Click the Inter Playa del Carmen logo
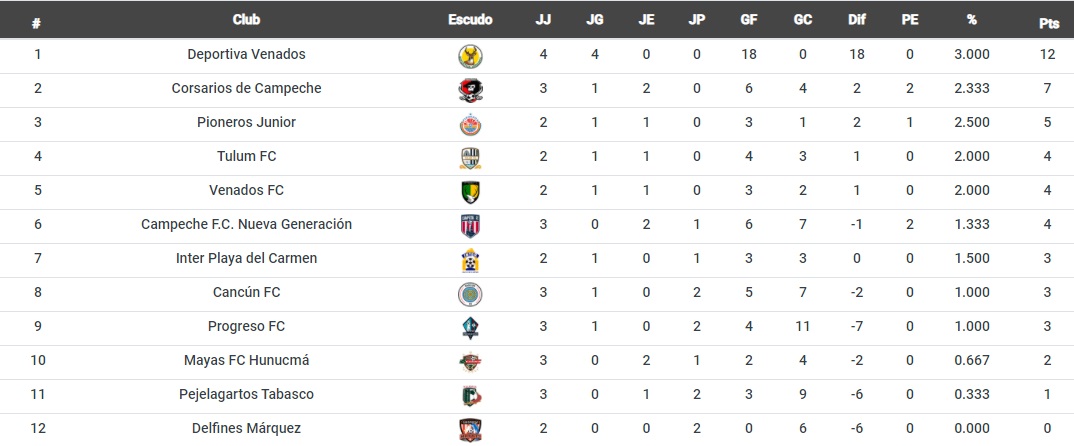Viewport: 1074px width, 446px height. 470,260
